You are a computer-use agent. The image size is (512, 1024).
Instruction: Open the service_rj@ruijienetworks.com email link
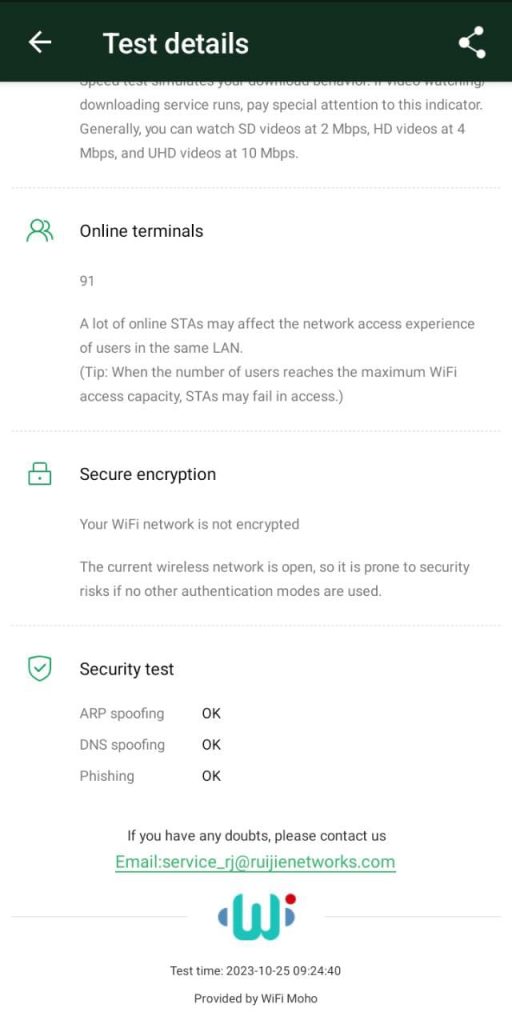[x=255, y=862]
